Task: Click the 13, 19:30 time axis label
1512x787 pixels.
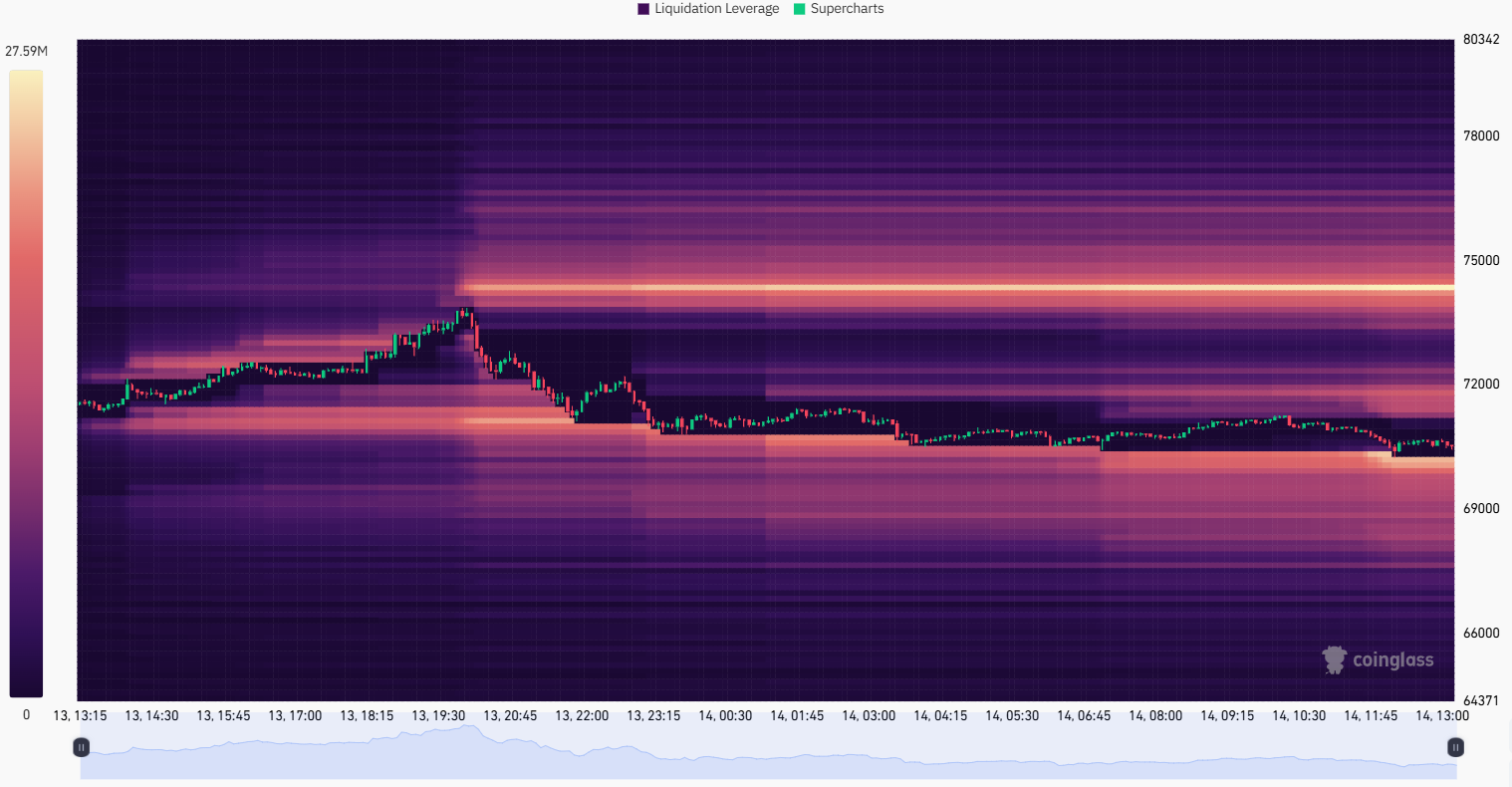Action: click(x=438, y=716)
